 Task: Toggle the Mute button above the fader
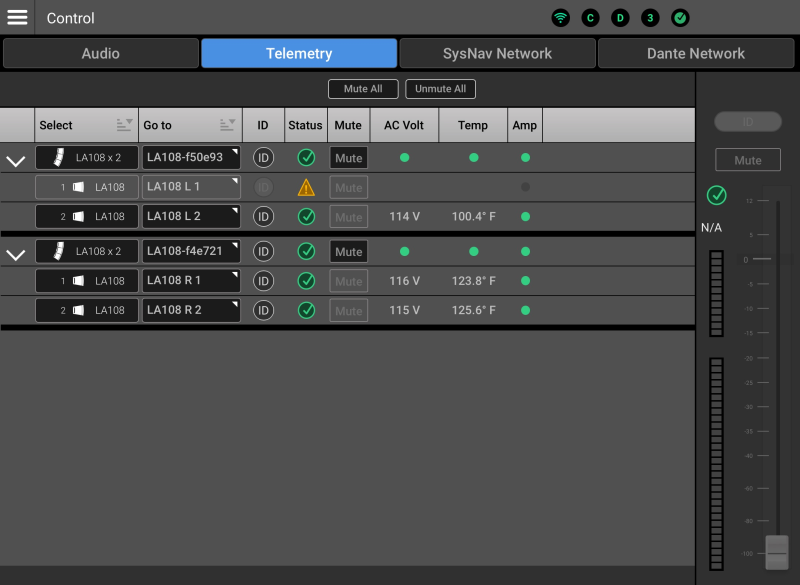pos(747,160)
